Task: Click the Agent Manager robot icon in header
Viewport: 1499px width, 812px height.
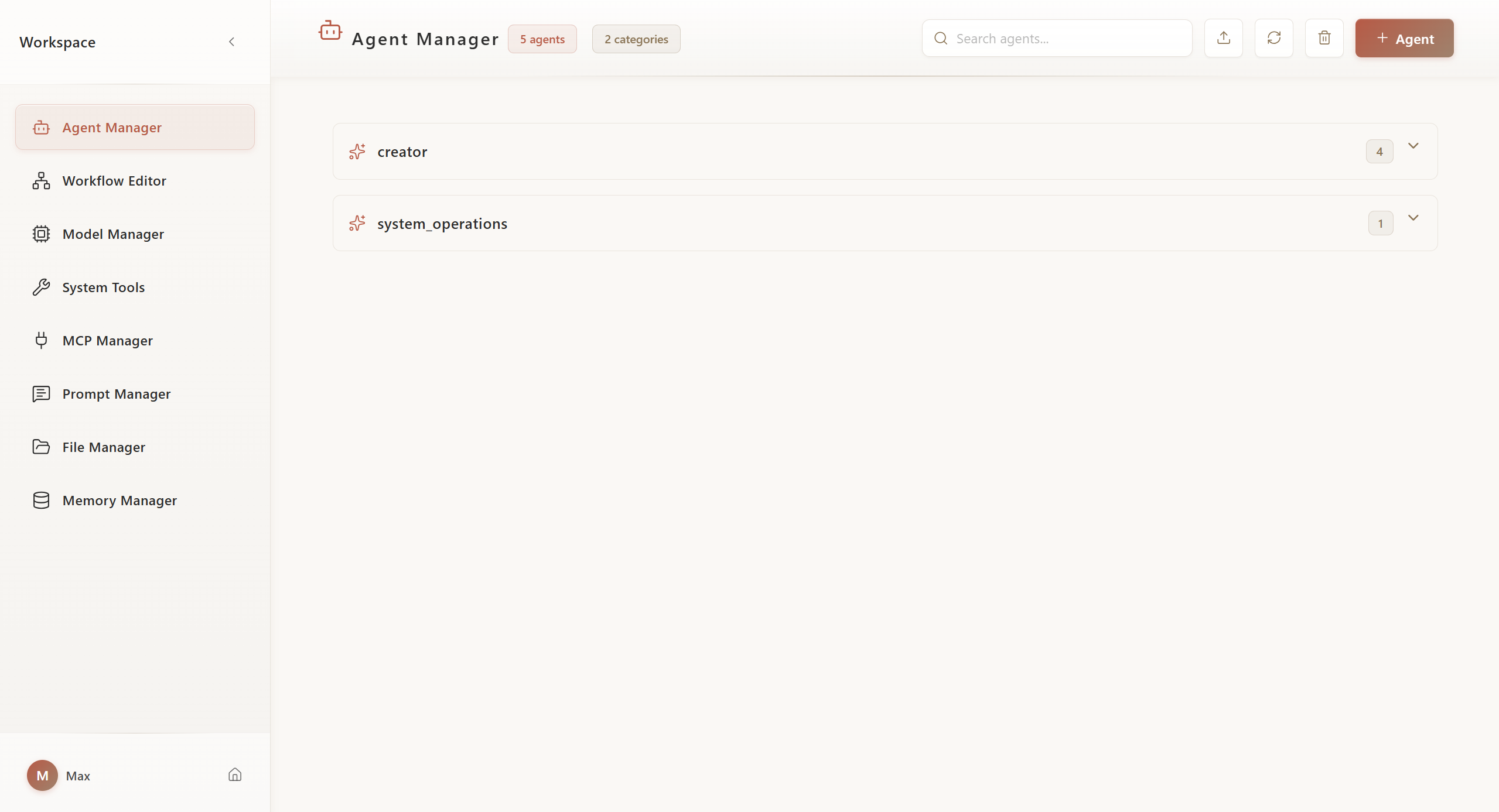Action: (x=330, y=32)
